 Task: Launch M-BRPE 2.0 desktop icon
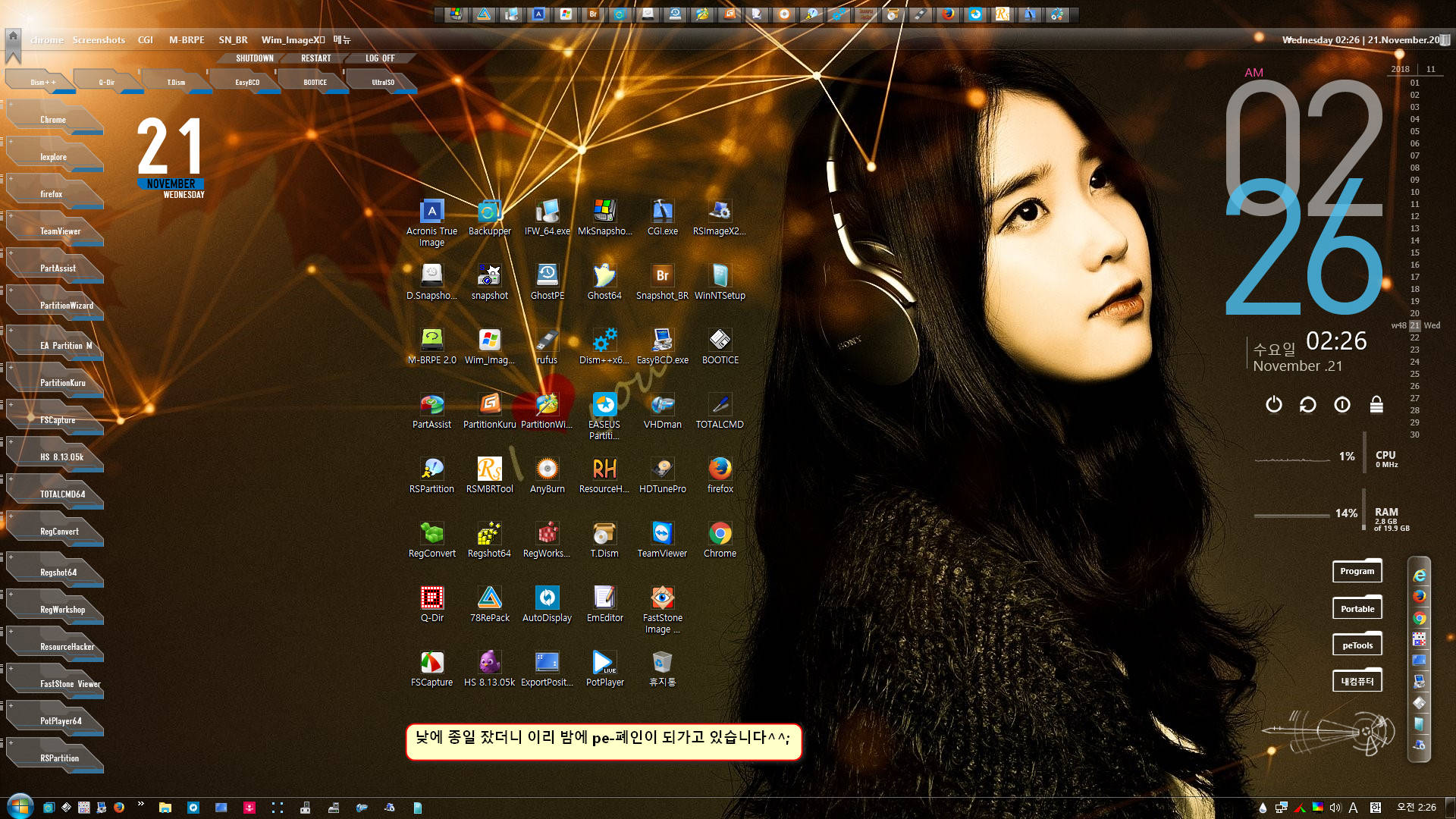click(431, 347)
